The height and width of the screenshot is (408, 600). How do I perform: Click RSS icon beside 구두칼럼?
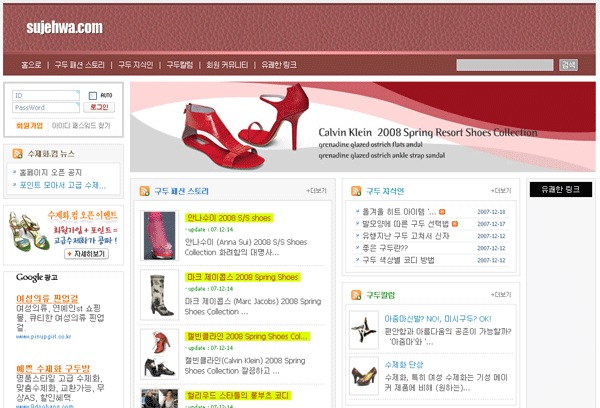click(x=356, y=295)
